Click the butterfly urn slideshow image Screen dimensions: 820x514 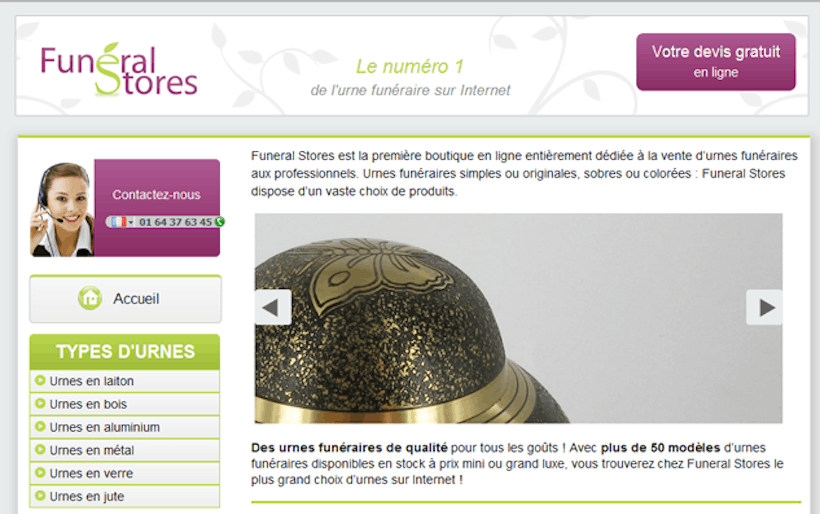tap(518, 318)
